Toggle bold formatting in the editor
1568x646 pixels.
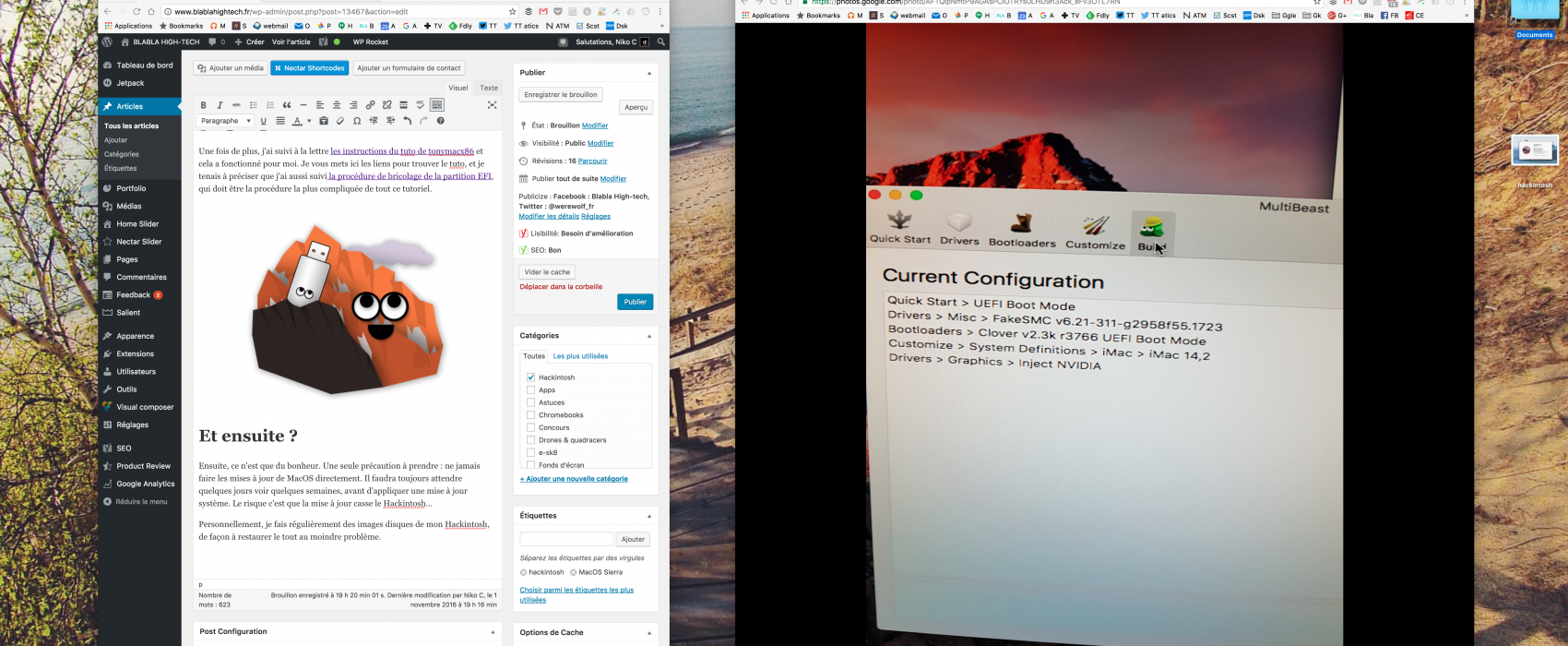click(x=203, y=105)
